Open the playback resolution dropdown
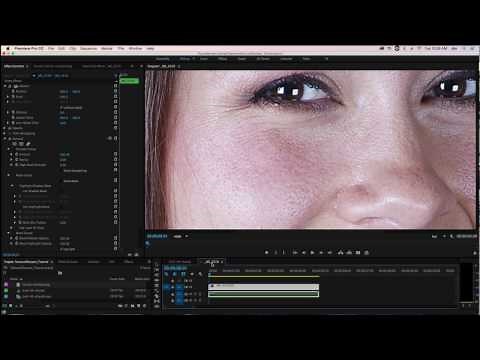Viewport: 480px width, 360px height. pyautogui.click(x=437, y=236)
